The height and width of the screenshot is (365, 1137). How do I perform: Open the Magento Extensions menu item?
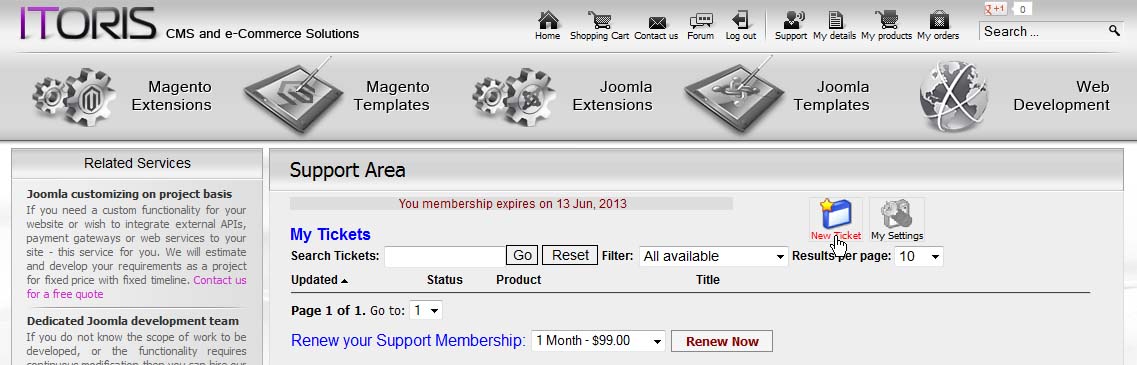[171, 96]
